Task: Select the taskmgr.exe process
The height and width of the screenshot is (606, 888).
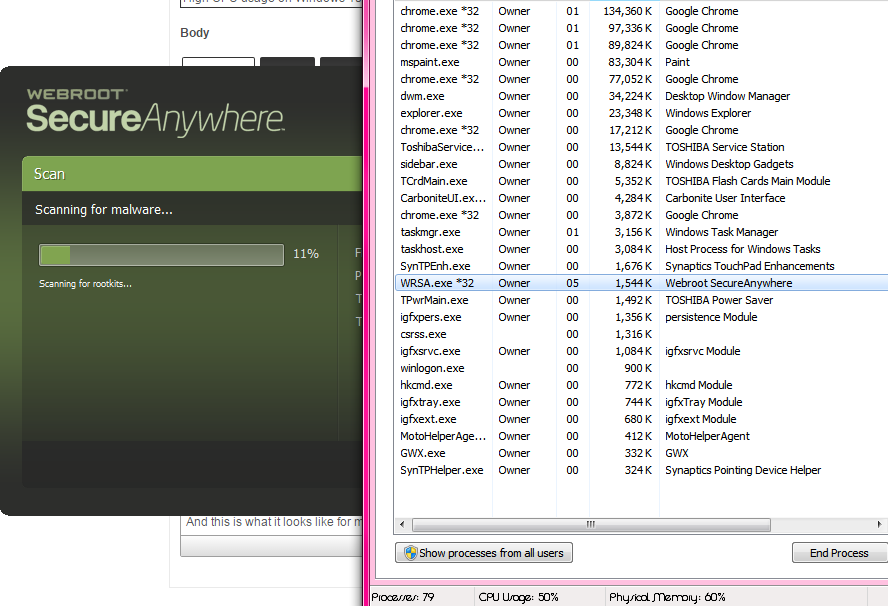Action: click(641, 232)
